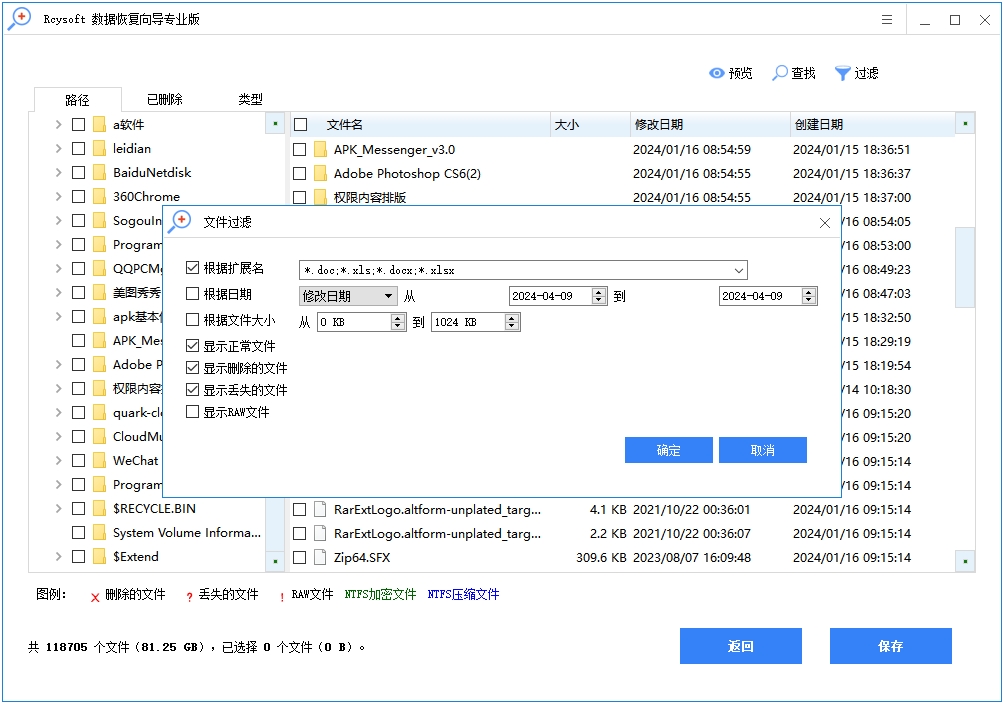Switch to the 类型 tab

tap(250, 100)
